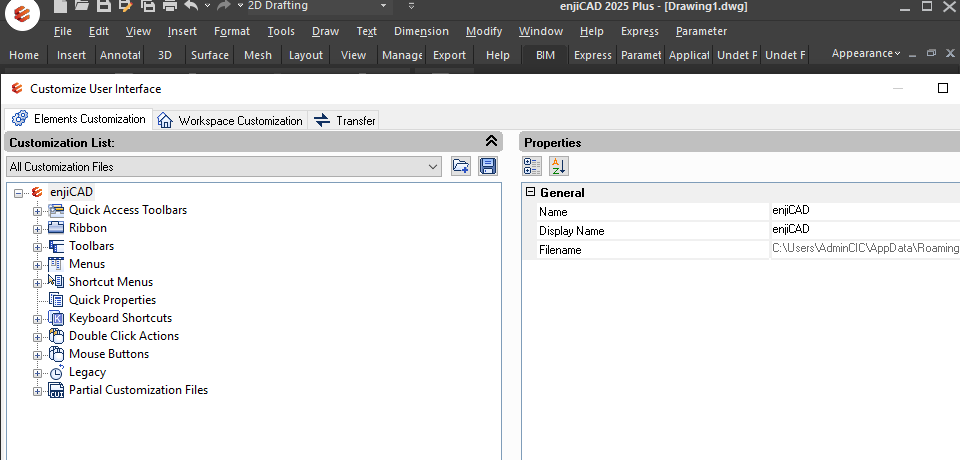Select the Double Click Actions tree item
The width and height of the screenshot is (960, 460).
pyautogui.click(x=124, y=336)
